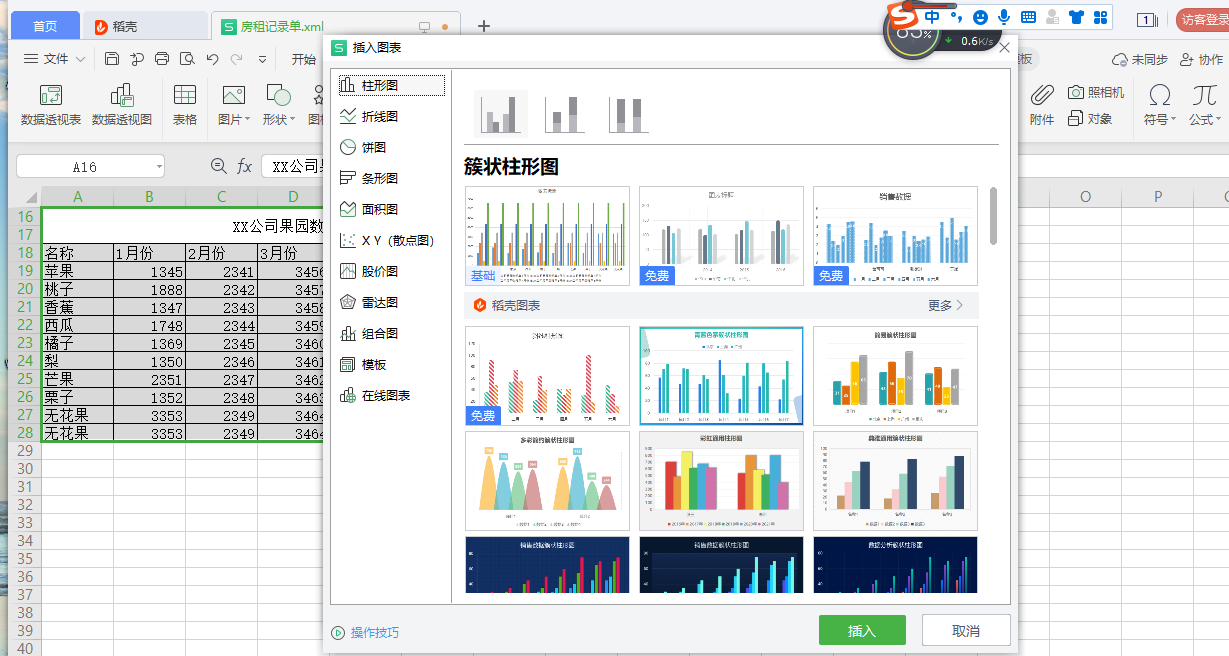Screen dimensions: 1229x656
Task: Click 未同步 sync status
Action: coord(1140,60)
